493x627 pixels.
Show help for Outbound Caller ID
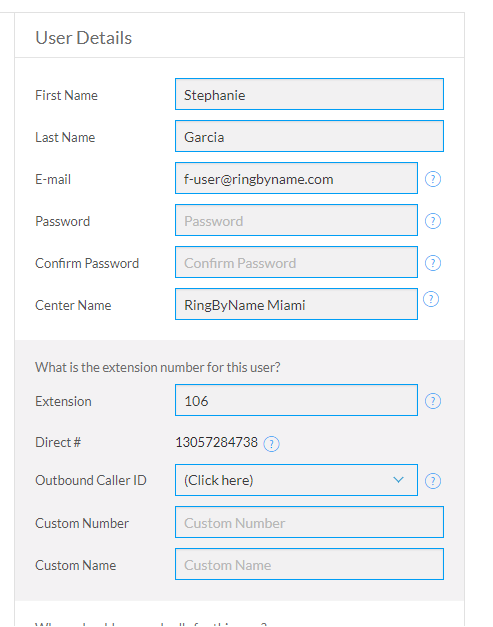(433, 481)
